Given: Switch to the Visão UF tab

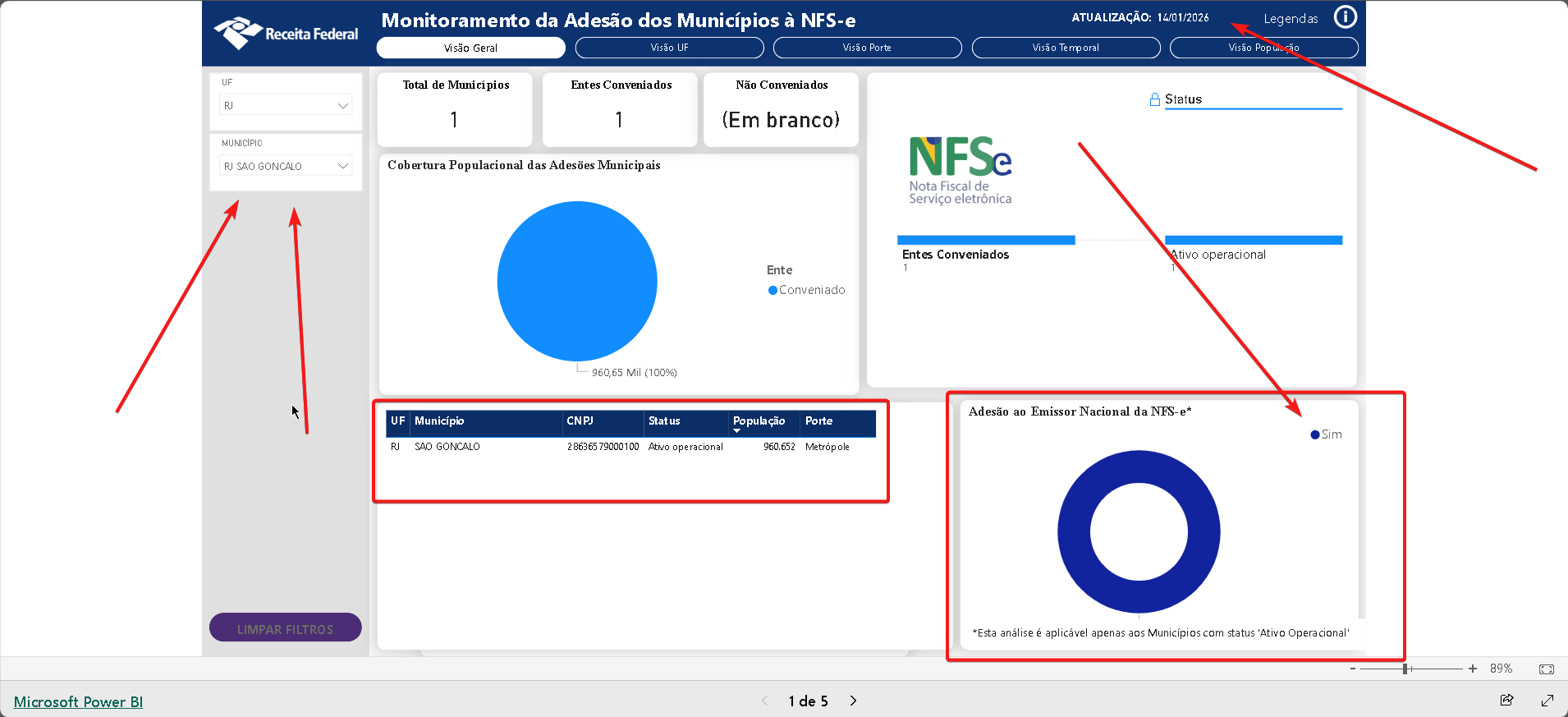Looking at the screenshot, I should (669, 48).
